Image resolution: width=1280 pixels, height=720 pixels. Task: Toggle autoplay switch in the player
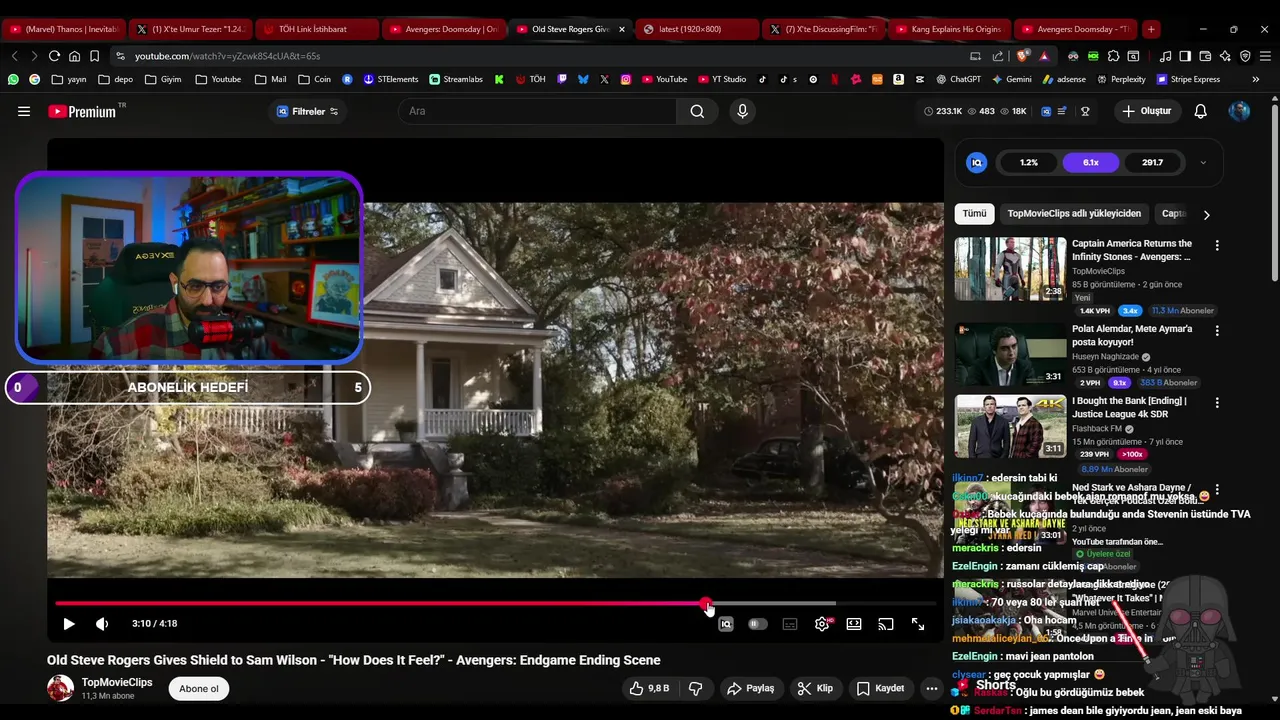pos(758,624)
